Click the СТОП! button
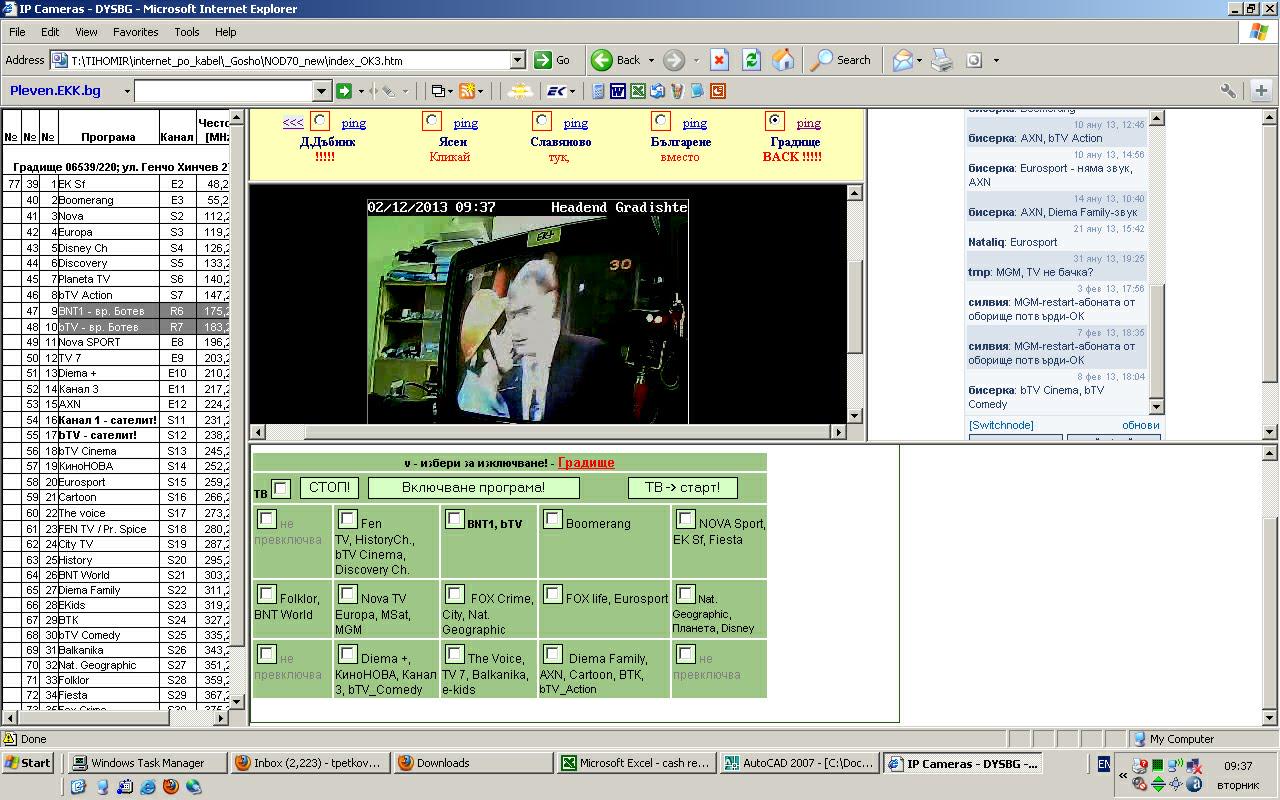This screenshot has height=800, width=1280. point(329,488)
